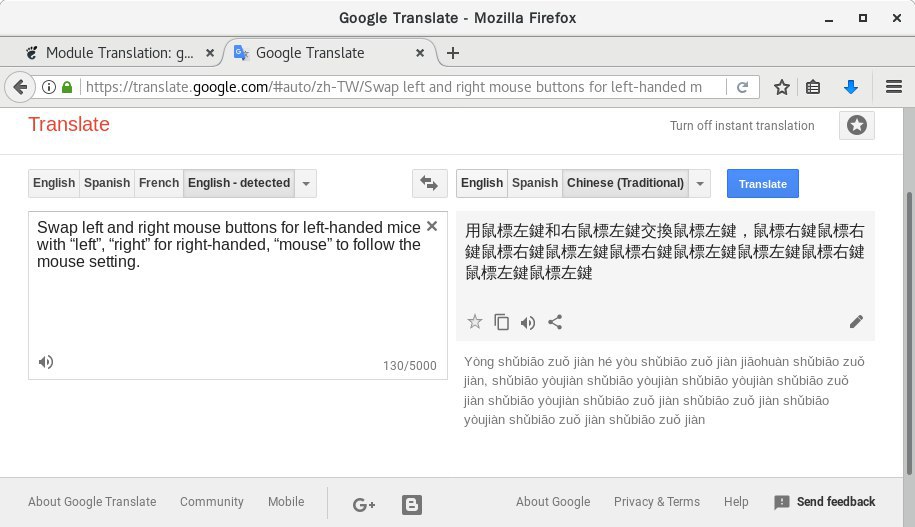Share the translation via share icon

point(555,322)
